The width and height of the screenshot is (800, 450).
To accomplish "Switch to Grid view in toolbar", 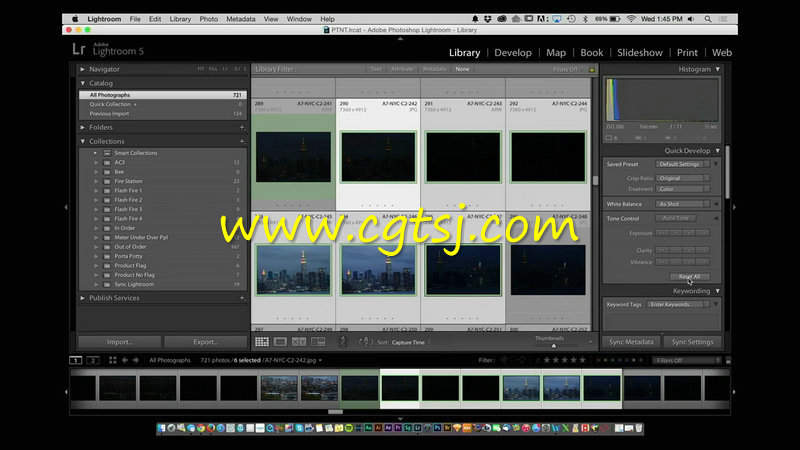I will pos(262,342).
